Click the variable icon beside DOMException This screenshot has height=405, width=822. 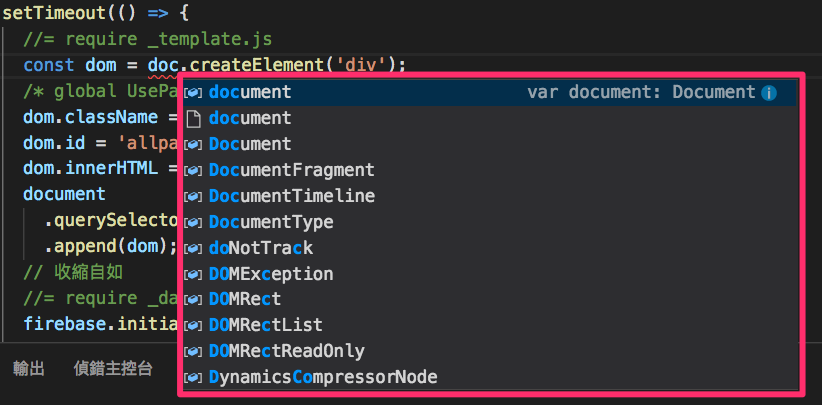pyautogui.click(x=194, y=275)
